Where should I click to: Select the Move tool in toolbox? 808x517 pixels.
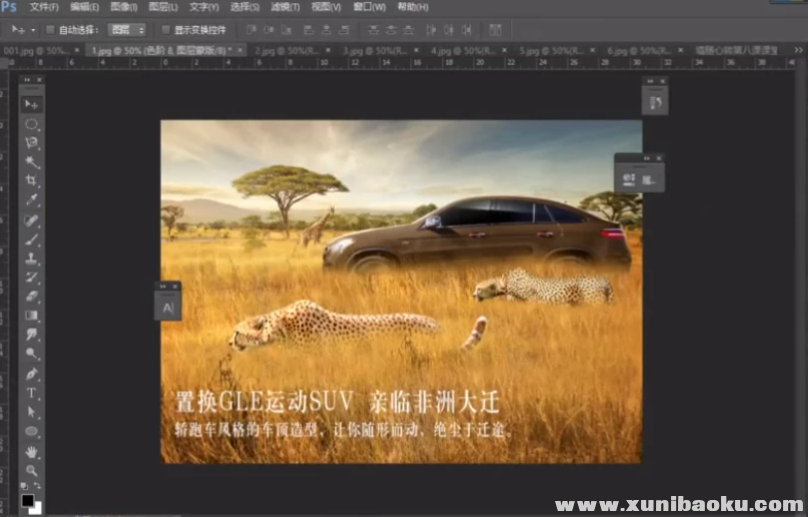[32, 104]
